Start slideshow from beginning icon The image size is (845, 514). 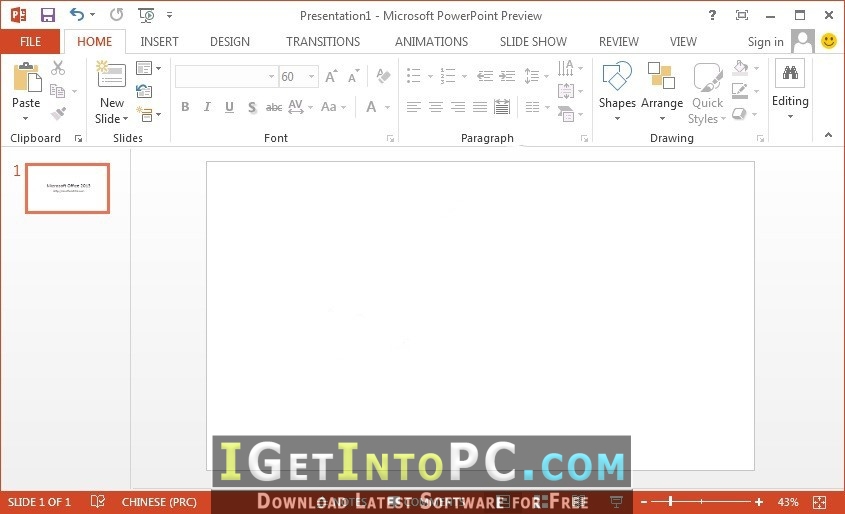146,15
